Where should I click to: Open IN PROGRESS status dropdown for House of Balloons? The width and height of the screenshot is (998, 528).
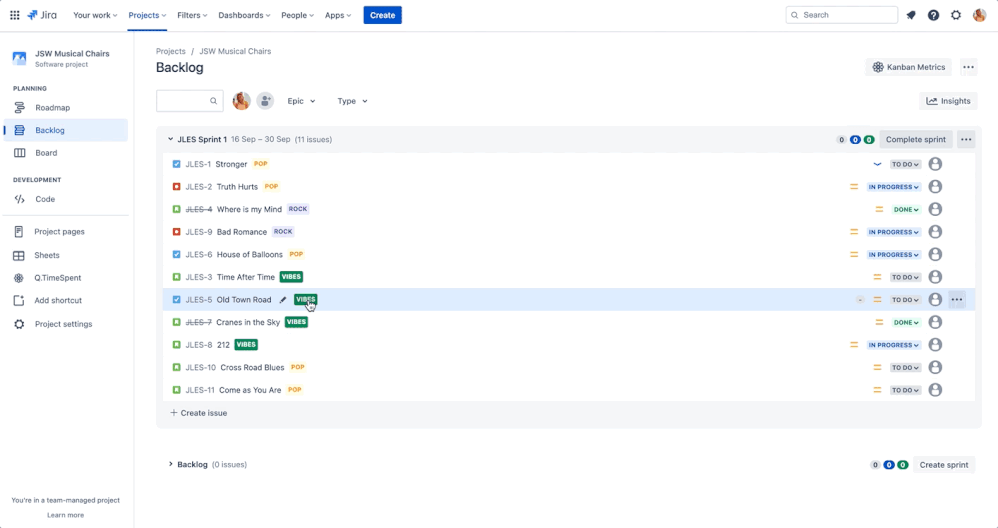coord(894,254)
